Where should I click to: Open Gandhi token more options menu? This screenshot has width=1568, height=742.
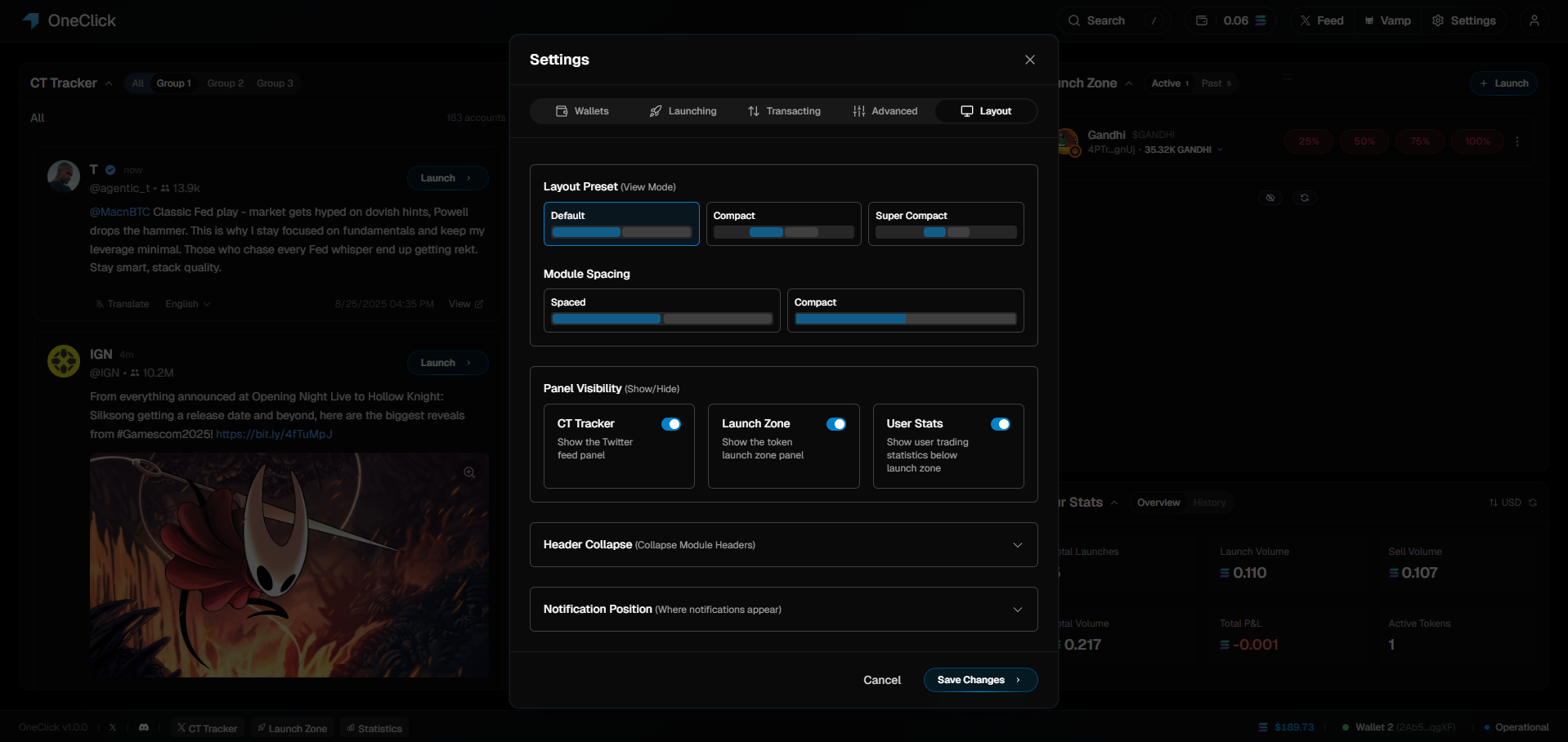(1517, 141)
